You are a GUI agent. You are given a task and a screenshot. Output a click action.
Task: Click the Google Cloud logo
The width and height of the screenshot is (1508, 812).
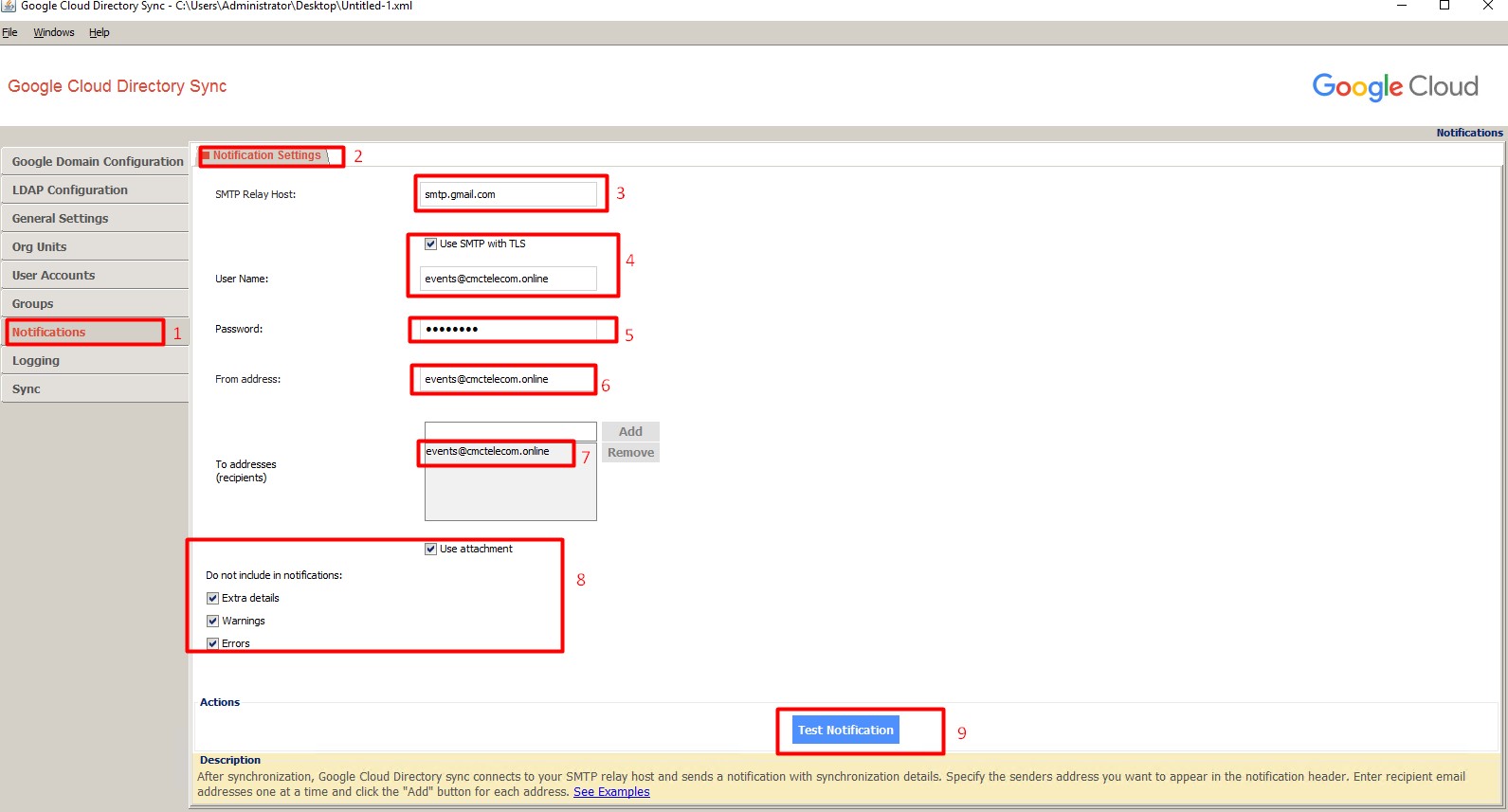pyautogui.click(x=1395, y=87)
